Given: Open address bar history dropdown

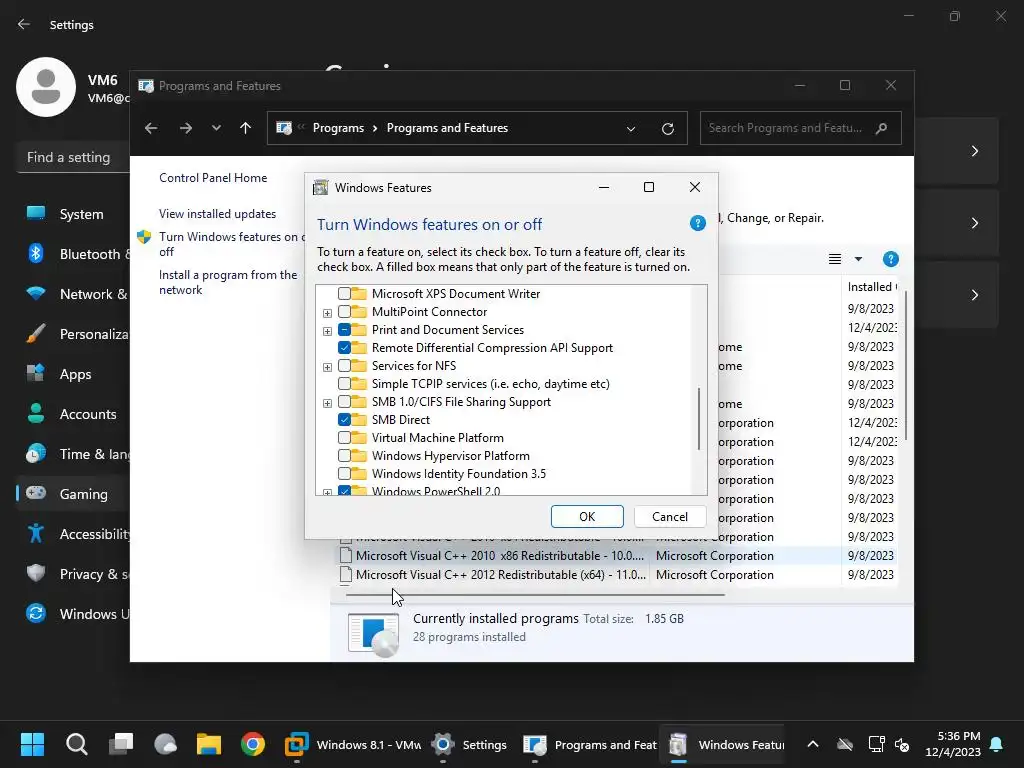Looking at the screenshot, I should point(631,129).
